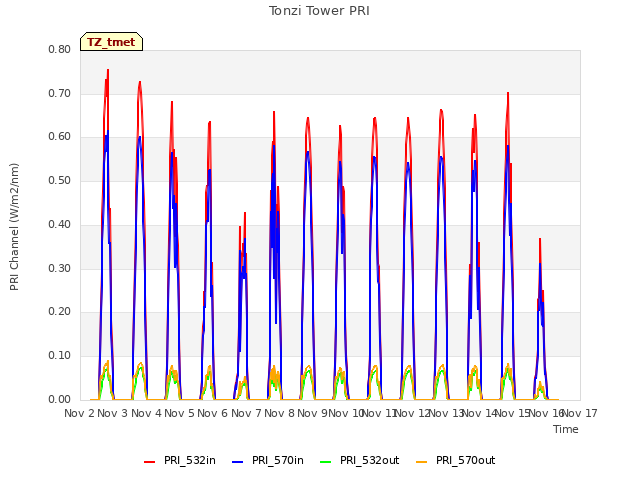640x480 pixels.
Task: Click the 0.40 y-axis tick label
Action: [60, 224]
